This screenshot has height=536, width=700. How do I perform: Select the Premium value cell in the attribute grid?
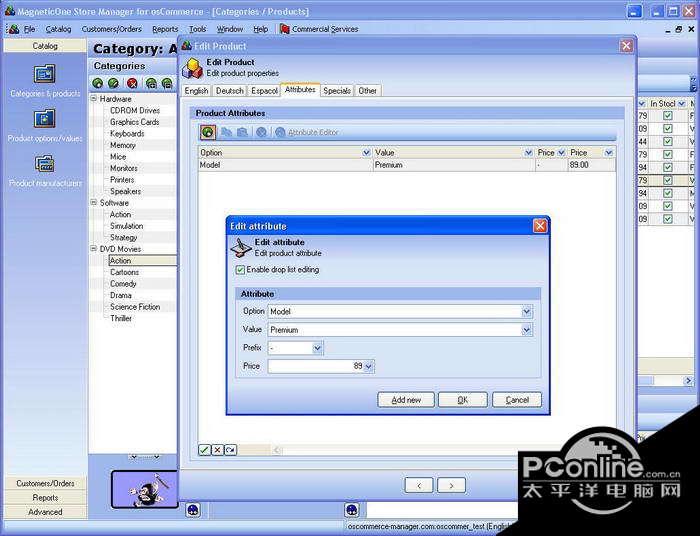[x=454, y=165]
